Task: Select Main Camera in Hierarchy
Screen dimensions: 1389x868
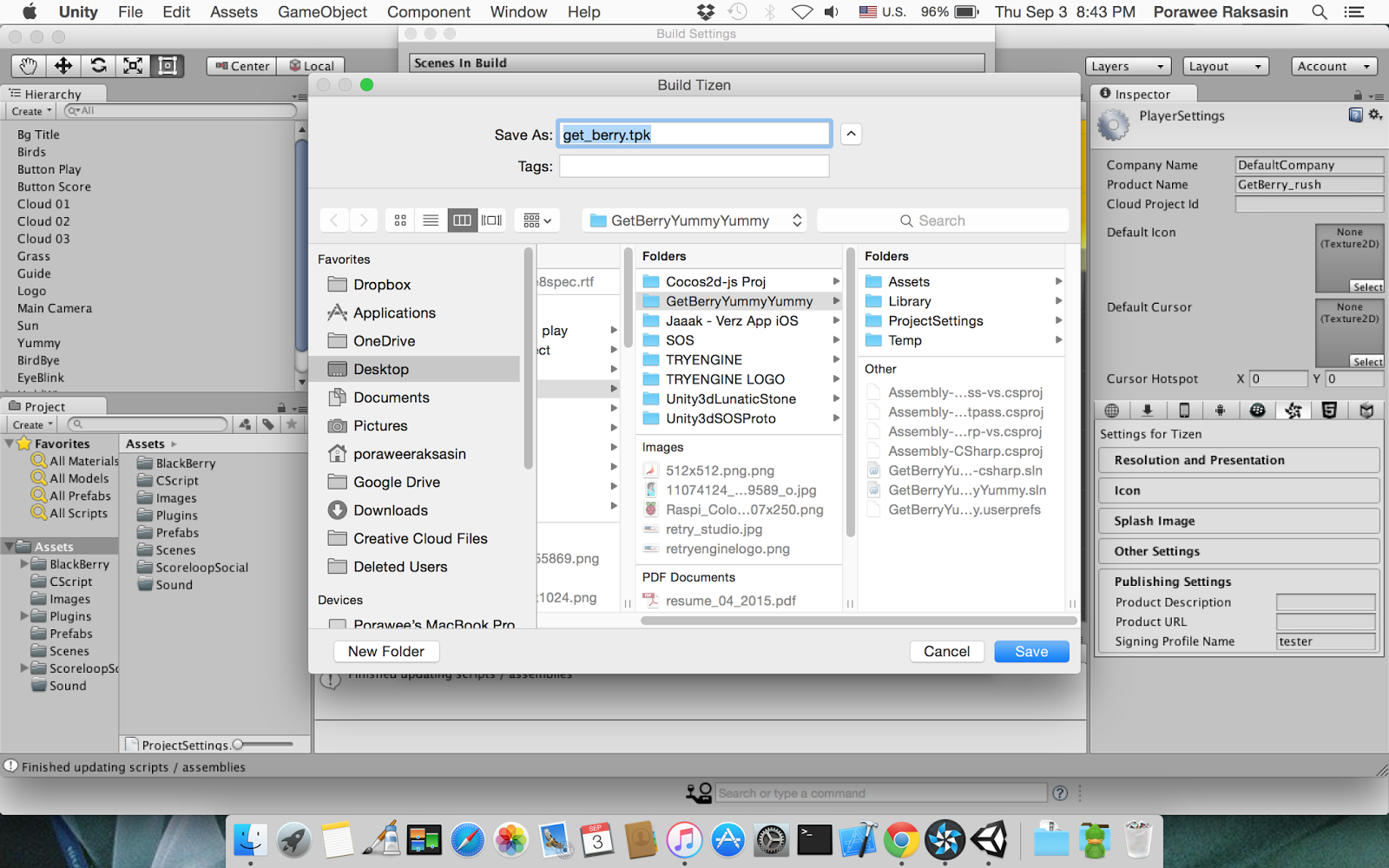Action: (55, 308)
